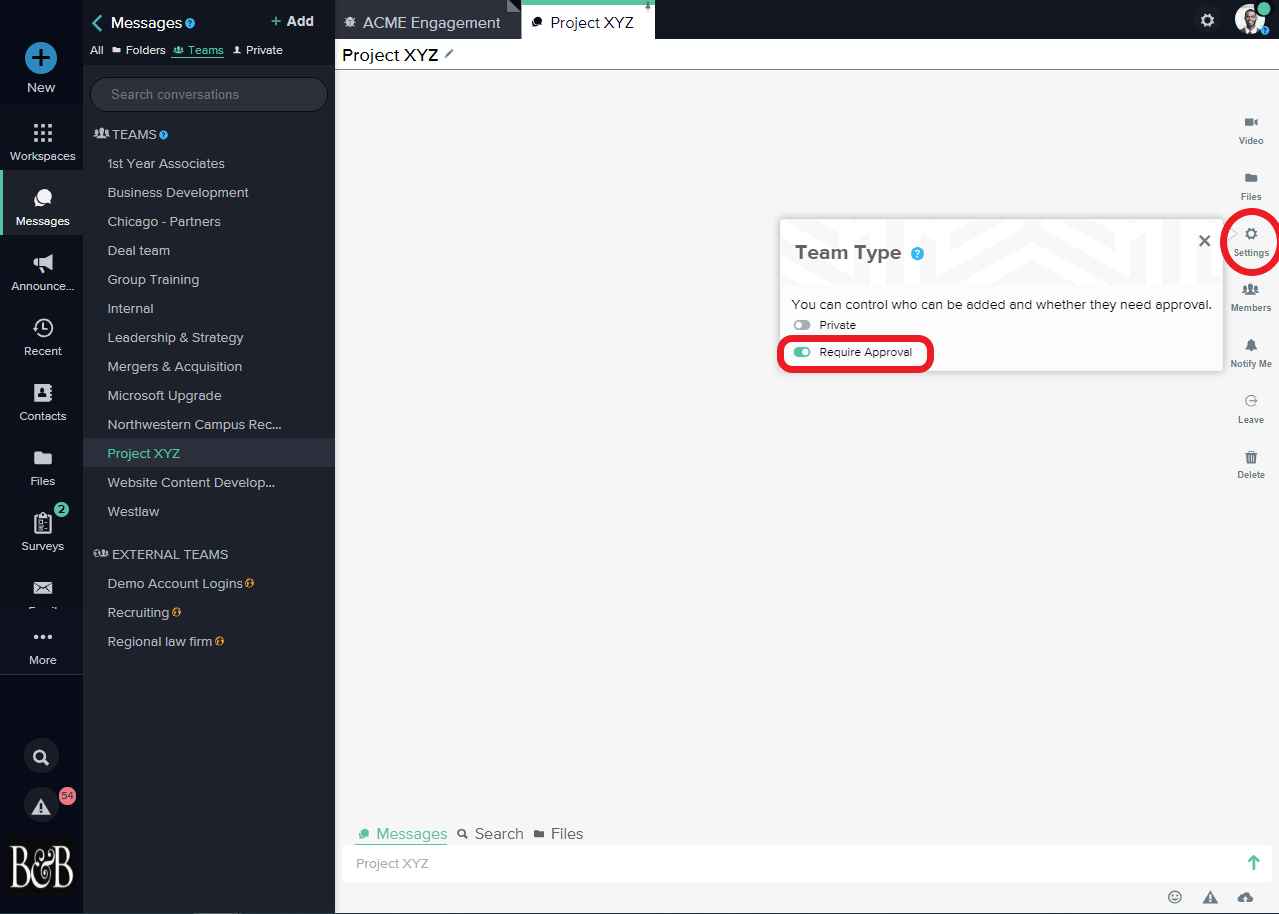Click the emoji smiley icon
Viewport: 1279px width, 914px height.
1175,897
